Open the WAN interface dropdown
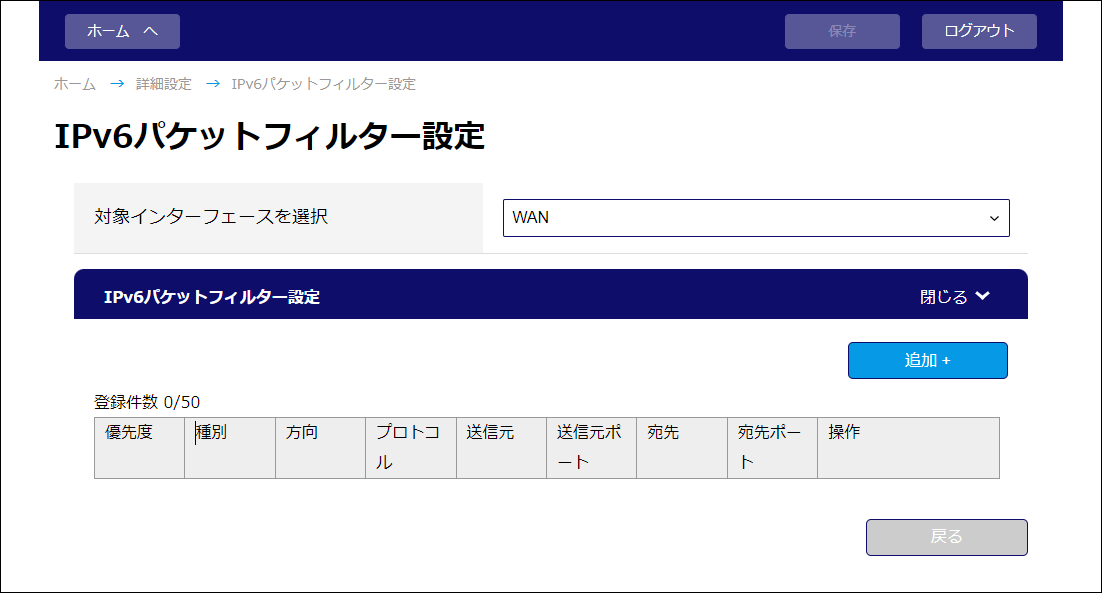 click(755, 218)
